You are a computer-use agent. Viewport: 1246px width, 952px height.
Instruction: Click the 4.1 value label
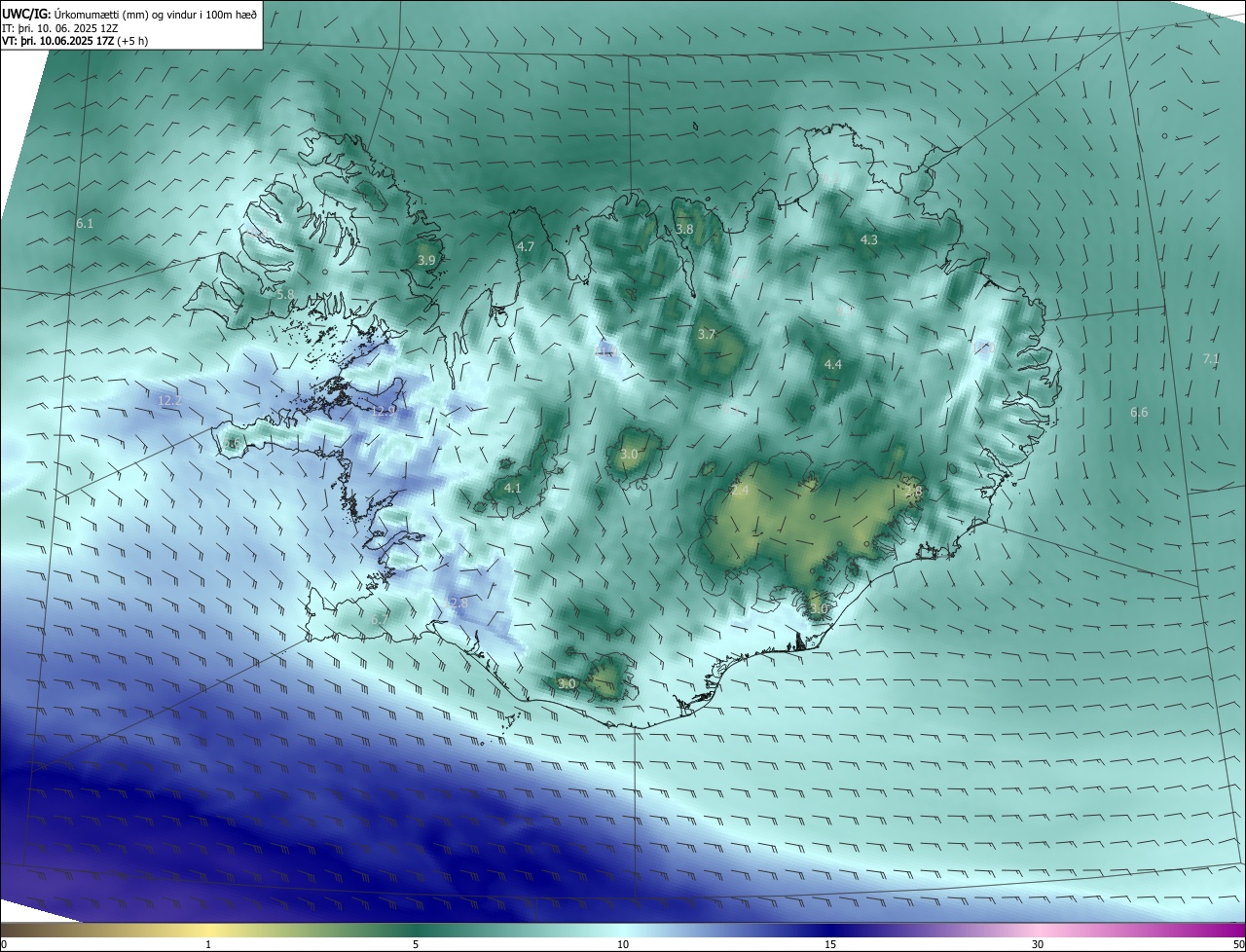[512, 489]
